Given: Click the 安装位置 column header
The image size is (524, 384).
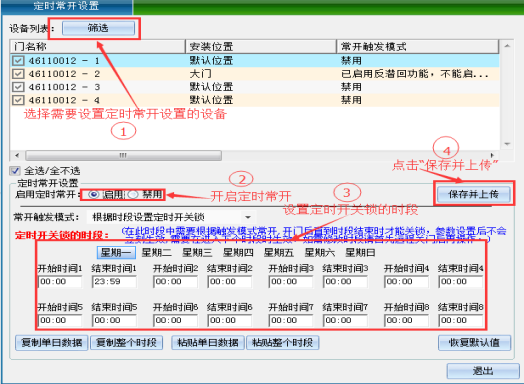Looking at the screenshot, I should (x=261, y=46).
